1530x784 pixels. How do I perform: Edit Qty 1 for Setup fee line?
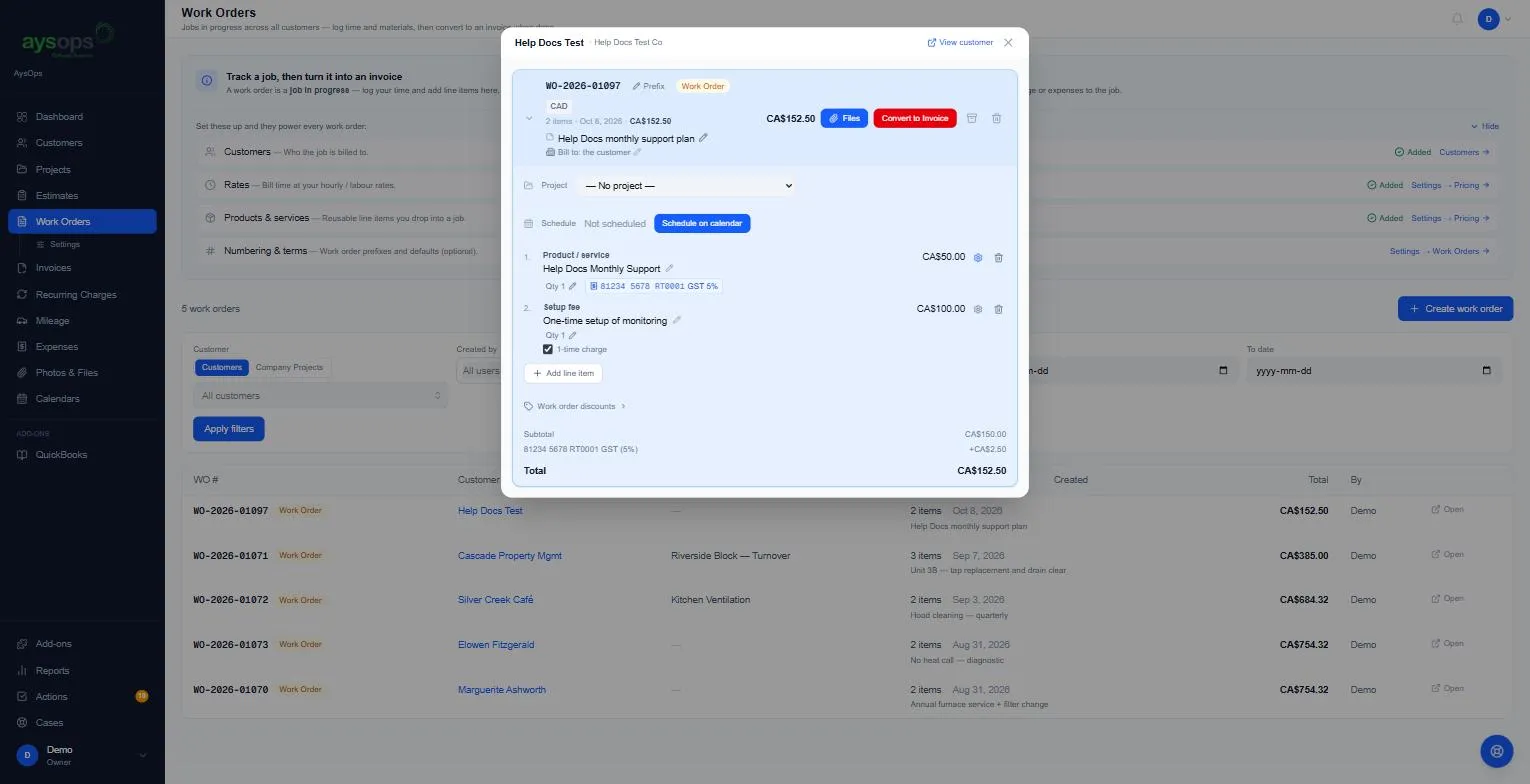(x=572, y=335)
